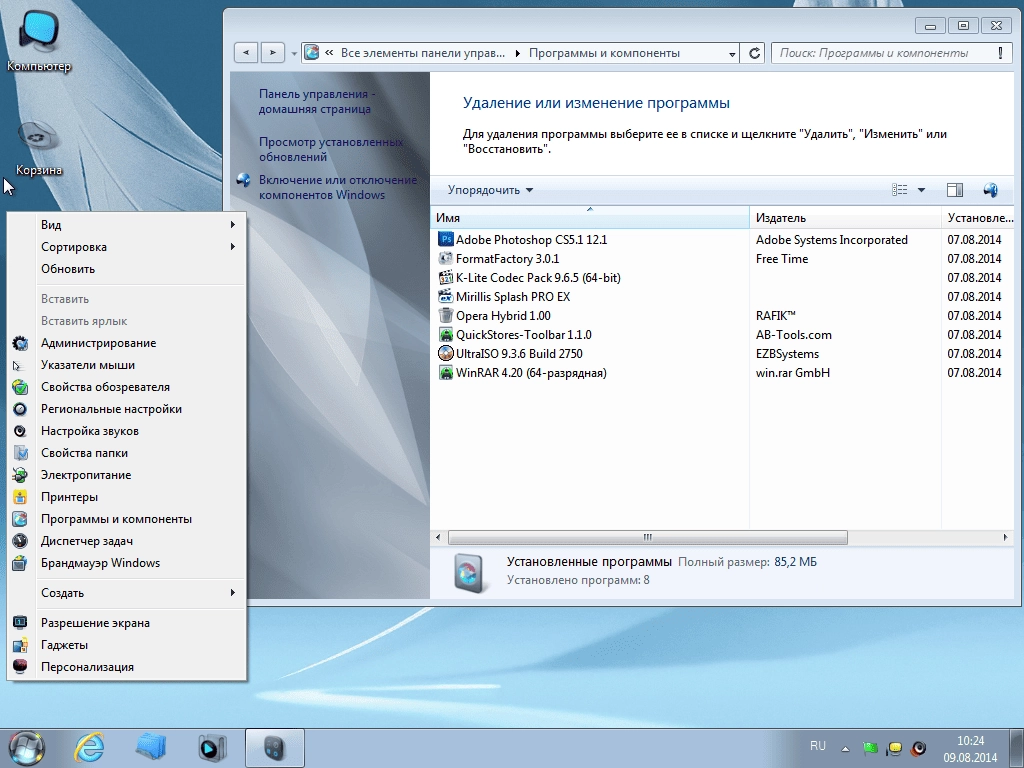Click the UltraISO 9.3.6 icon
The image size is (1024, 768).
pyautogui.click(x=445, y=353)
